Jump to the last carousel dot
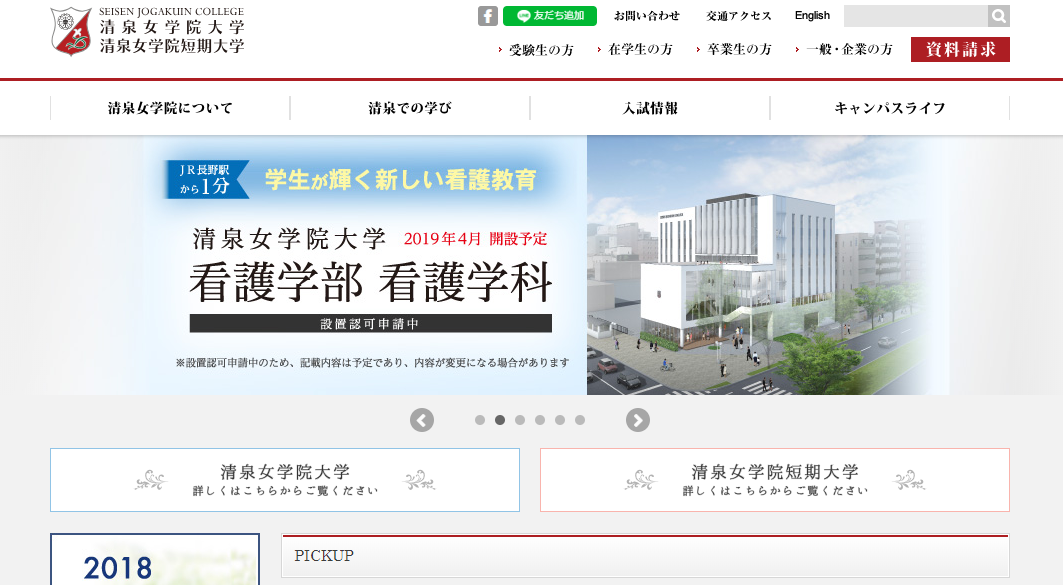 [580, 421]
